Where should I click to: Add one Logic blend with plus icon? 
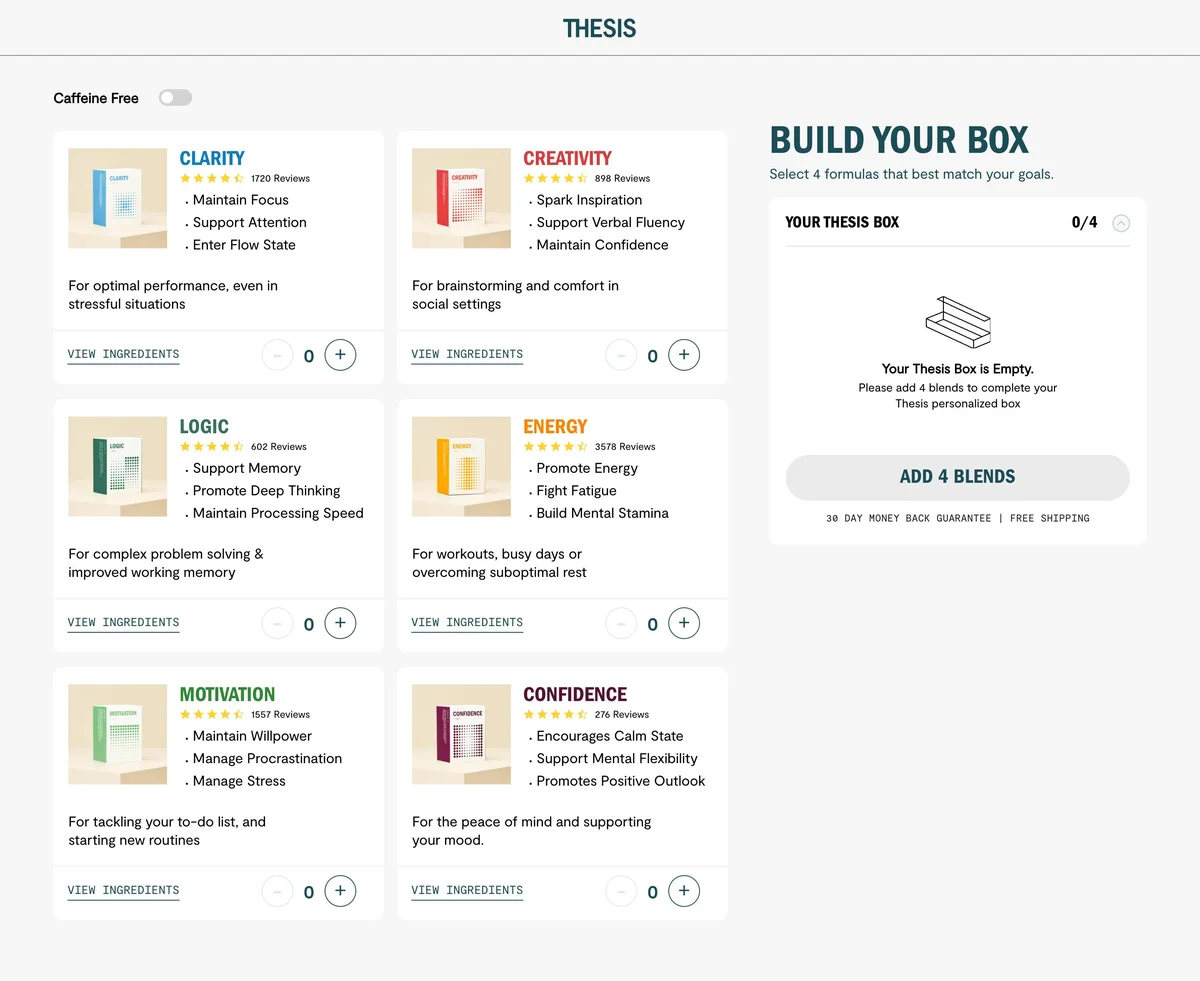point(340,622)
